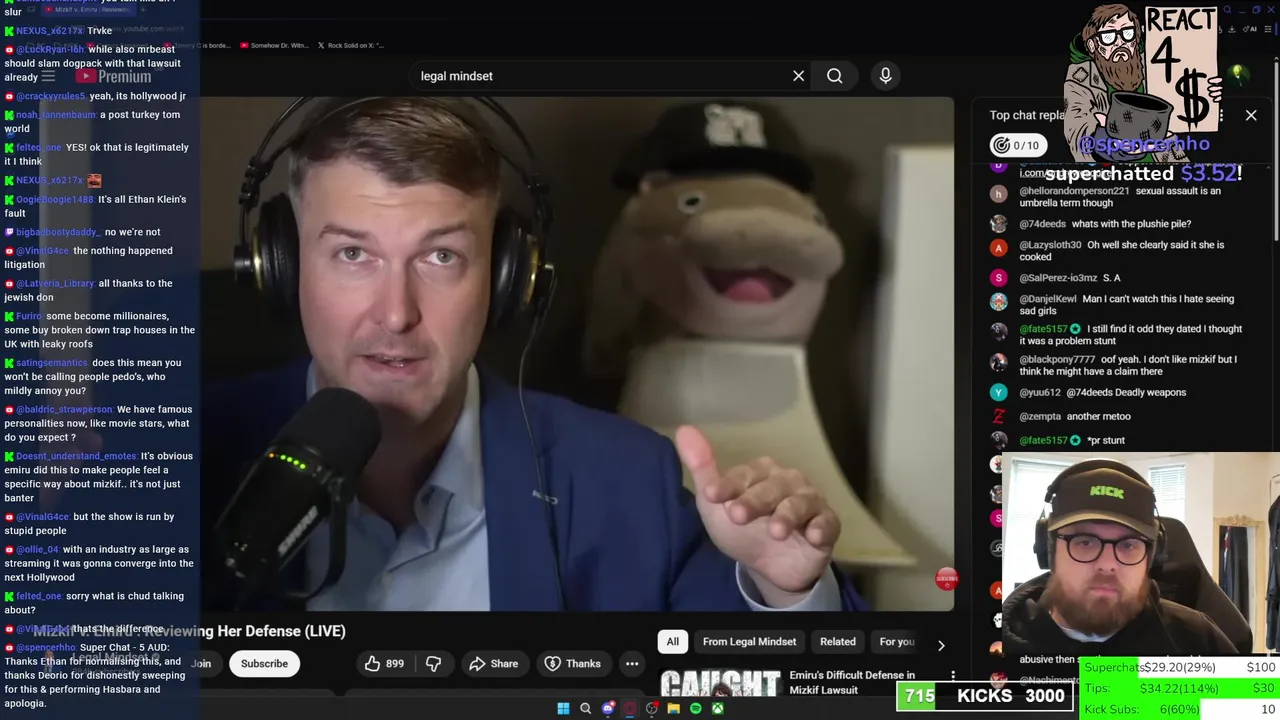Screen dimensions: 1280x720
Task: Click the first @fate5157 message 'I still find it odd'
Action: point(1130,335)
